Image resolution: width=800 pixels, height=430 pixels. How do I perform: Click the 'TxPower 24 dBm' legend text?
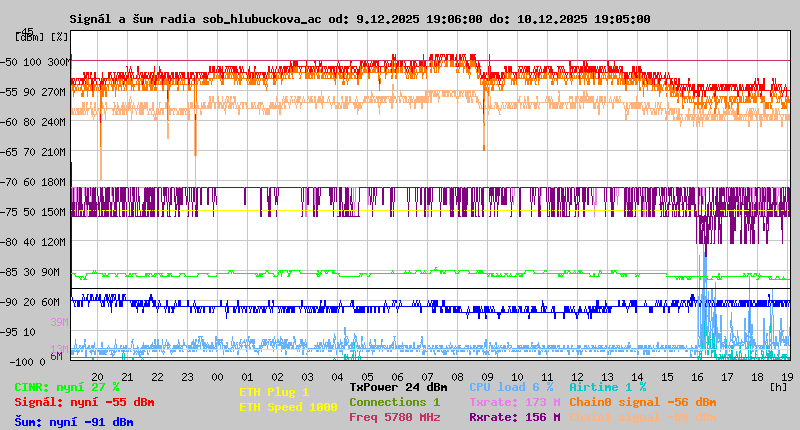pos(398,387)
